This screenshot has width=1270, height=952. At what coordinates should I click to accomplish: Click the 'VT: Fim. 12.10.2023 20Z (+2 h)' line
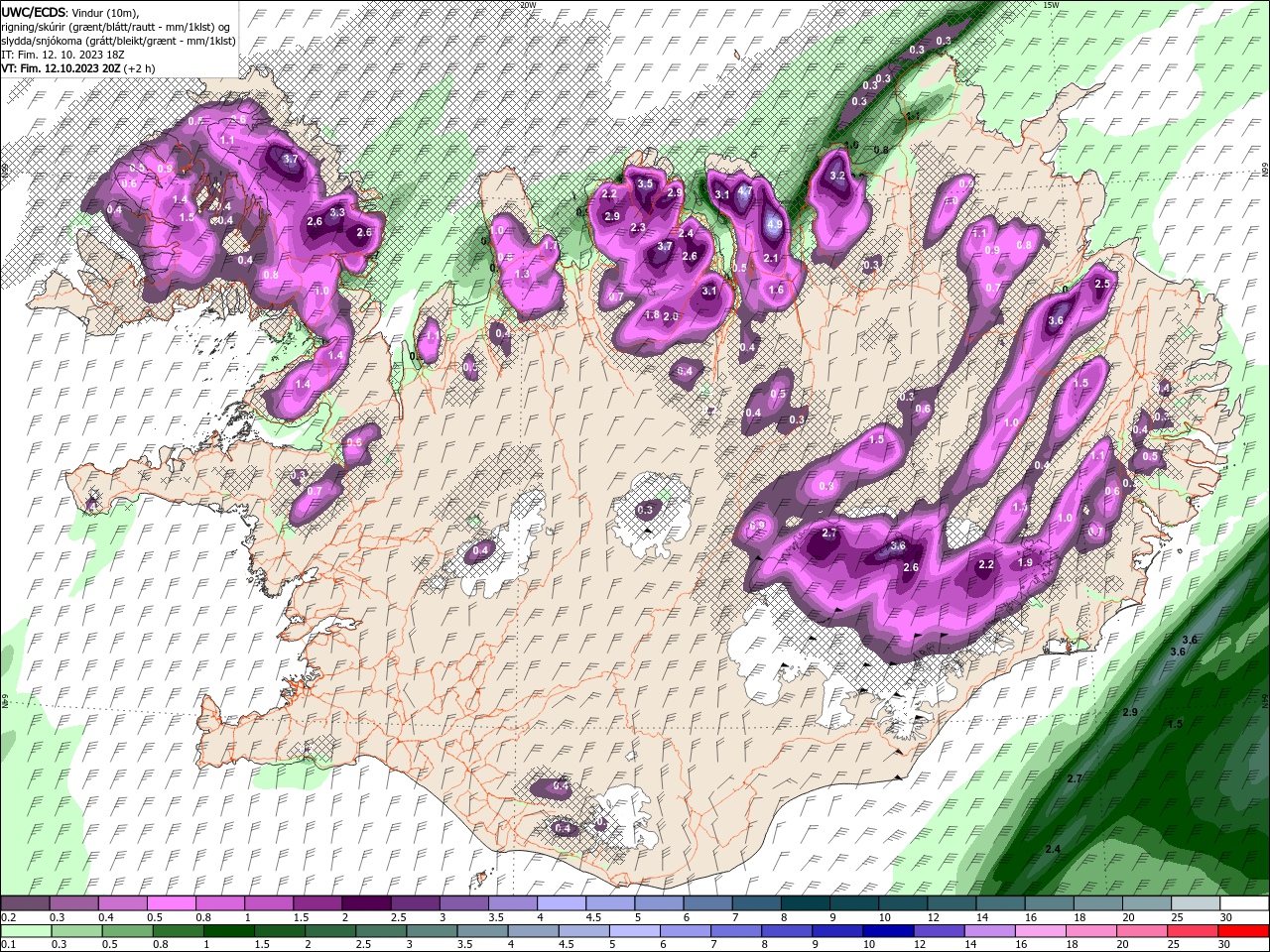[77, 68]
